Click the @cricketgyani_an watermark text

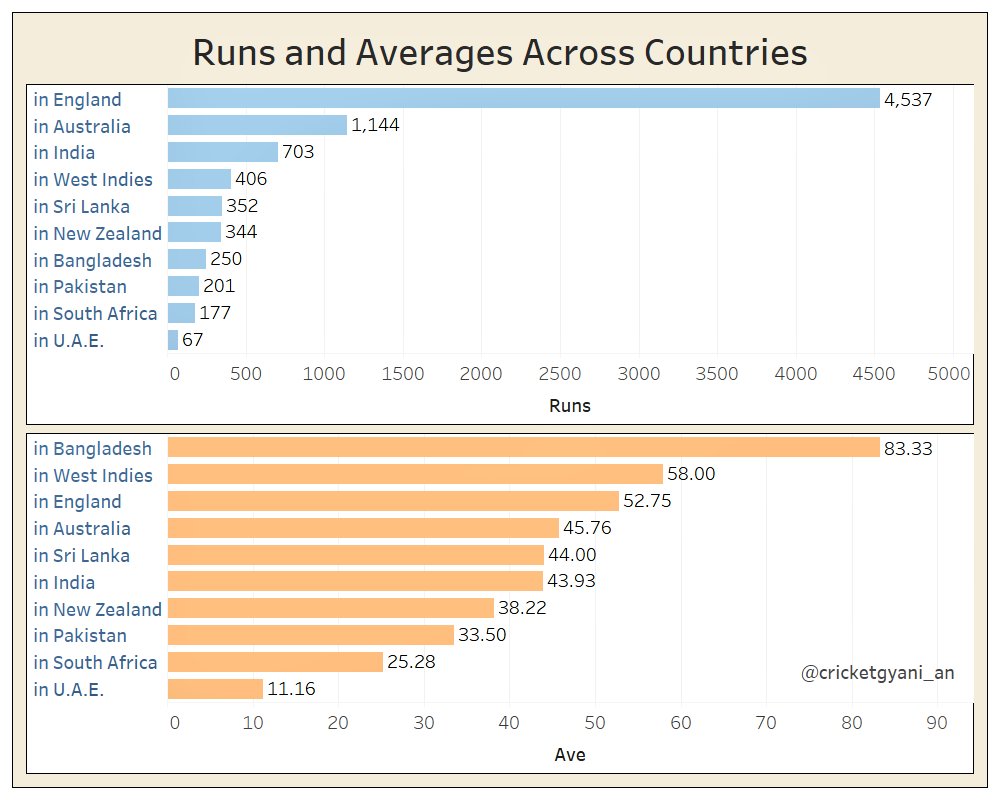tap(880, 672)
